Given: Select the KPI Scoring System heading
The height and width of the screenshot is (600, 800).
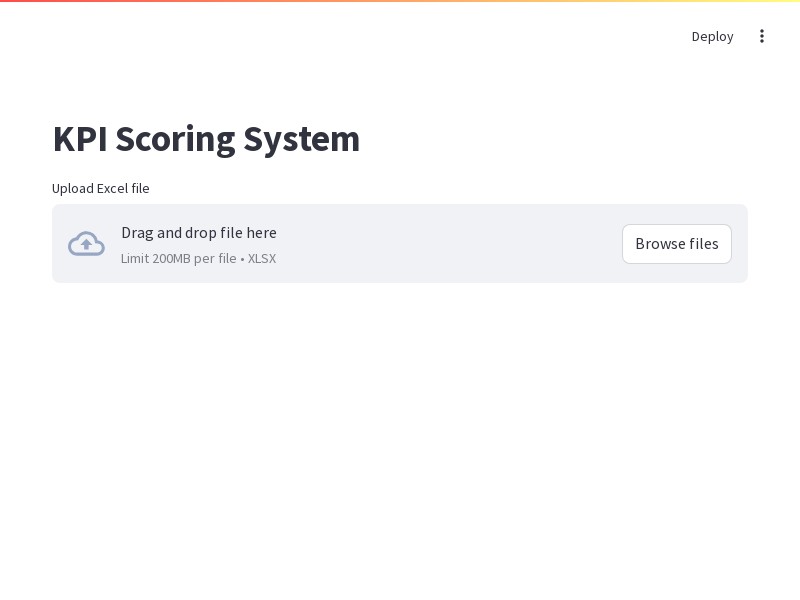Looking at the screenshot, I should [x=206, y=139].
